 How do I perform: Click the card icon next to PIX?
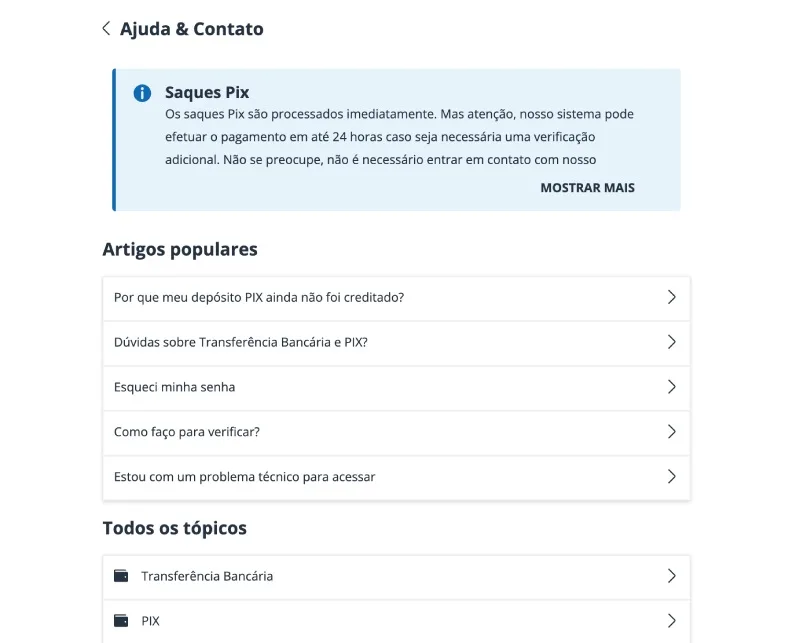pos(124,621)
